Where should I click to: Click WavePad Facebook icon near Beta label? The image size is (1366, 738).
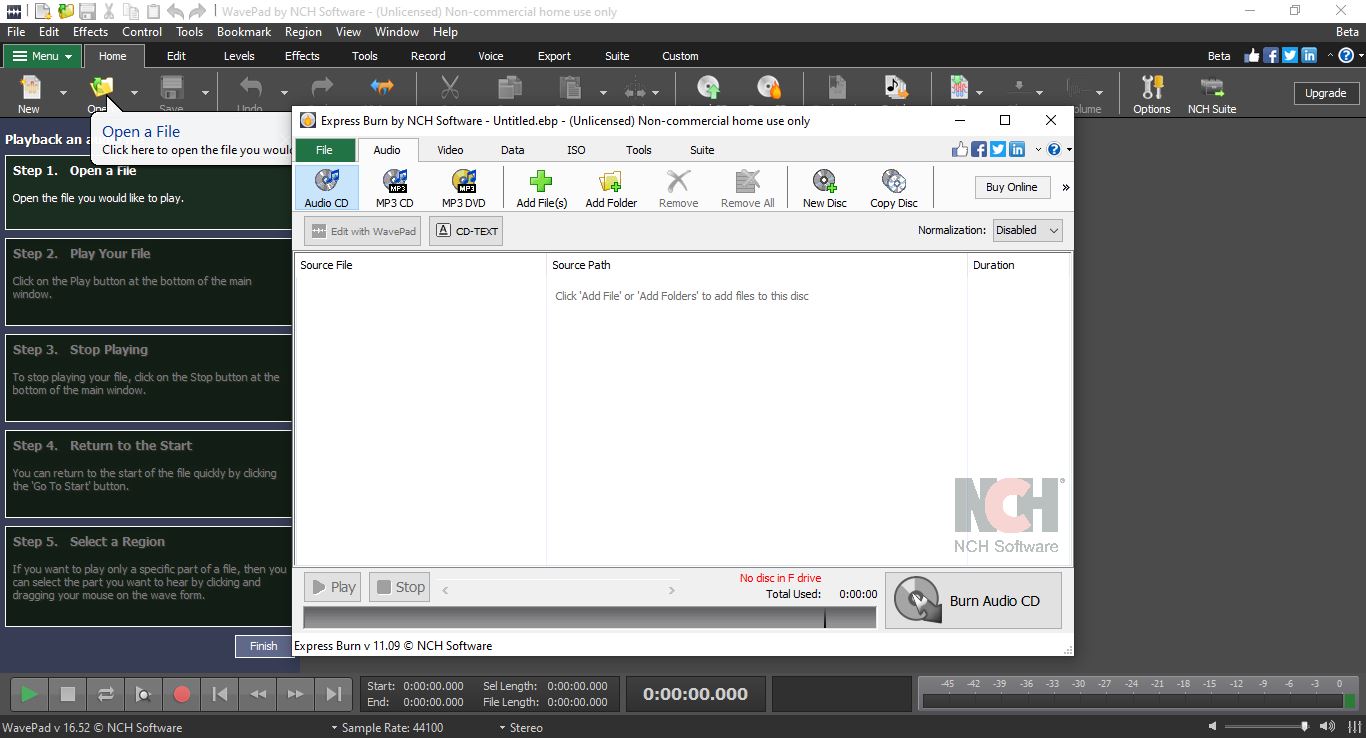click(1271, 56)
